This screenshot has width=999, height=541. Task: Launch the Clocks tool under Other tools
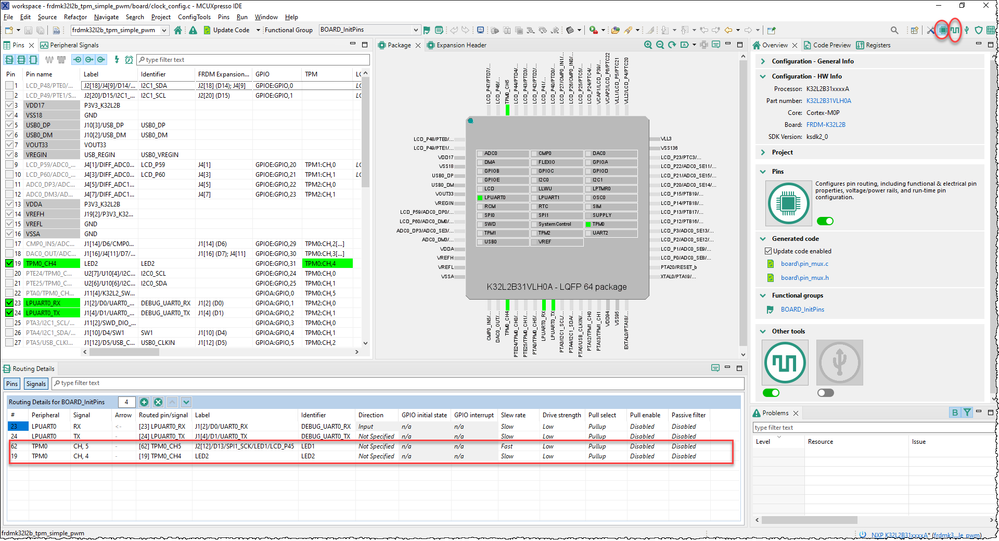coord(785,361)
